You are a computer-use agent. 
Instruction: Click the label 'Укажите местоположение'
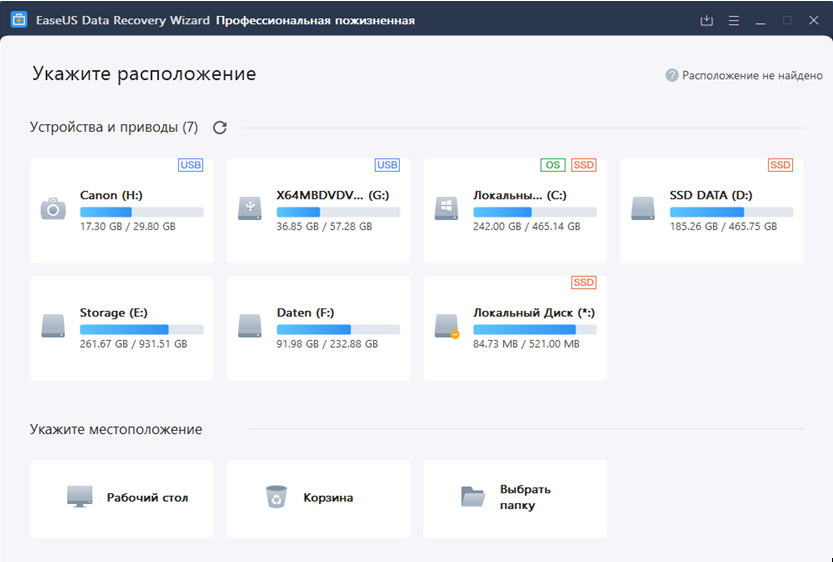(x=116, y=429)
